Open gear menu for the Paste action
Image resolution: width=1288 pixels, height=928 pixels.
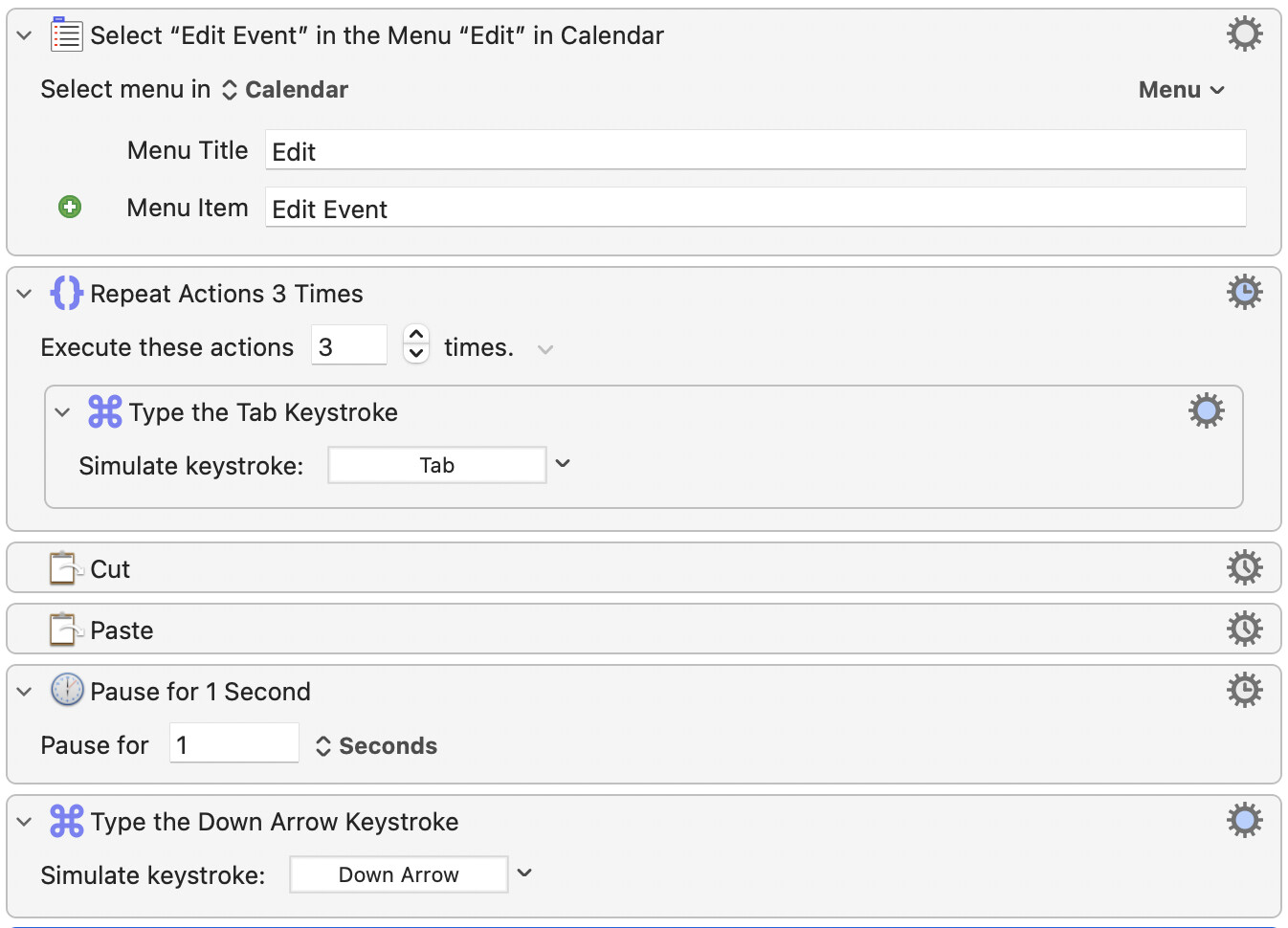coord(1244,629)
